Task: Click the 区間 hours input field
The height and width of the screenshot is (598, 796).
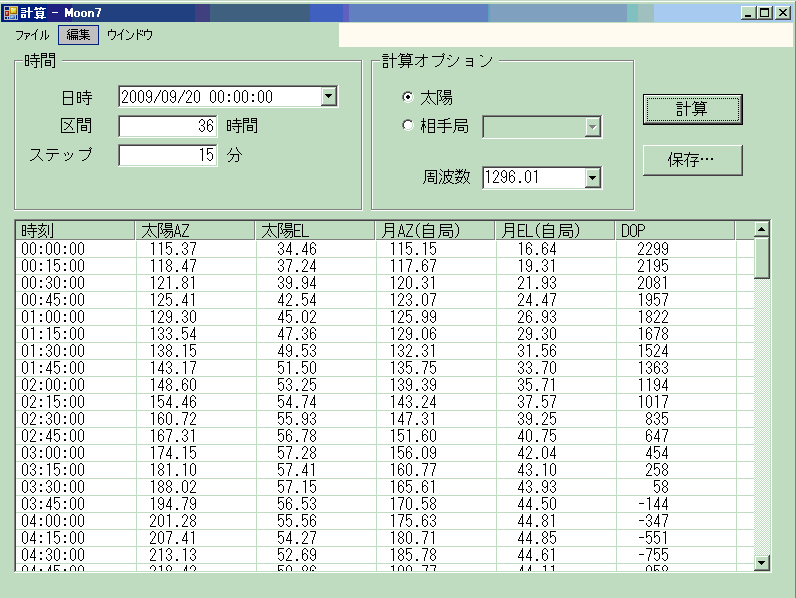Action: click(x=167, y=126)
